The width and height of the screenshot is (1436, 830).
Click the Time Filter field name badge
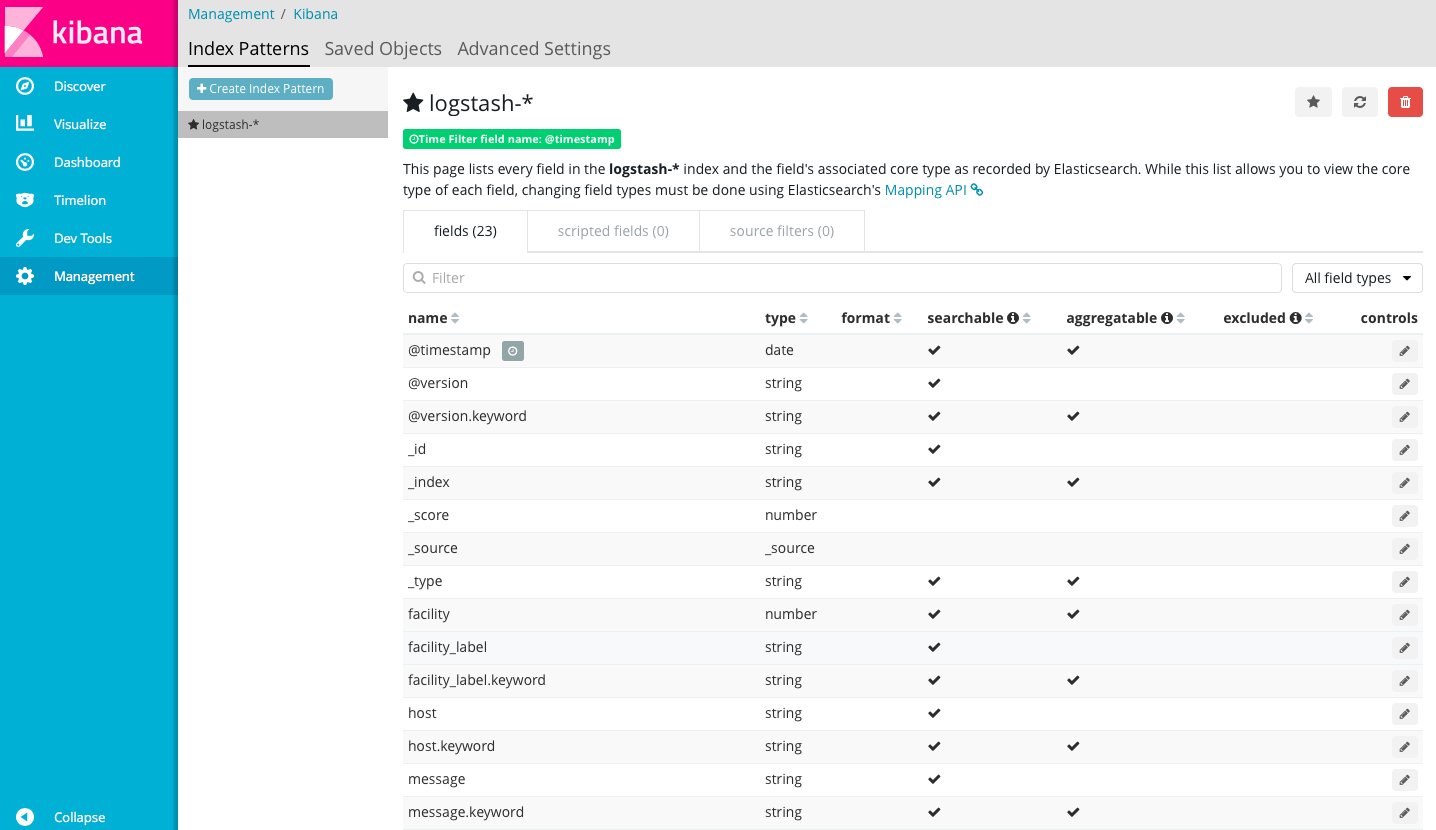pos(512,139)
